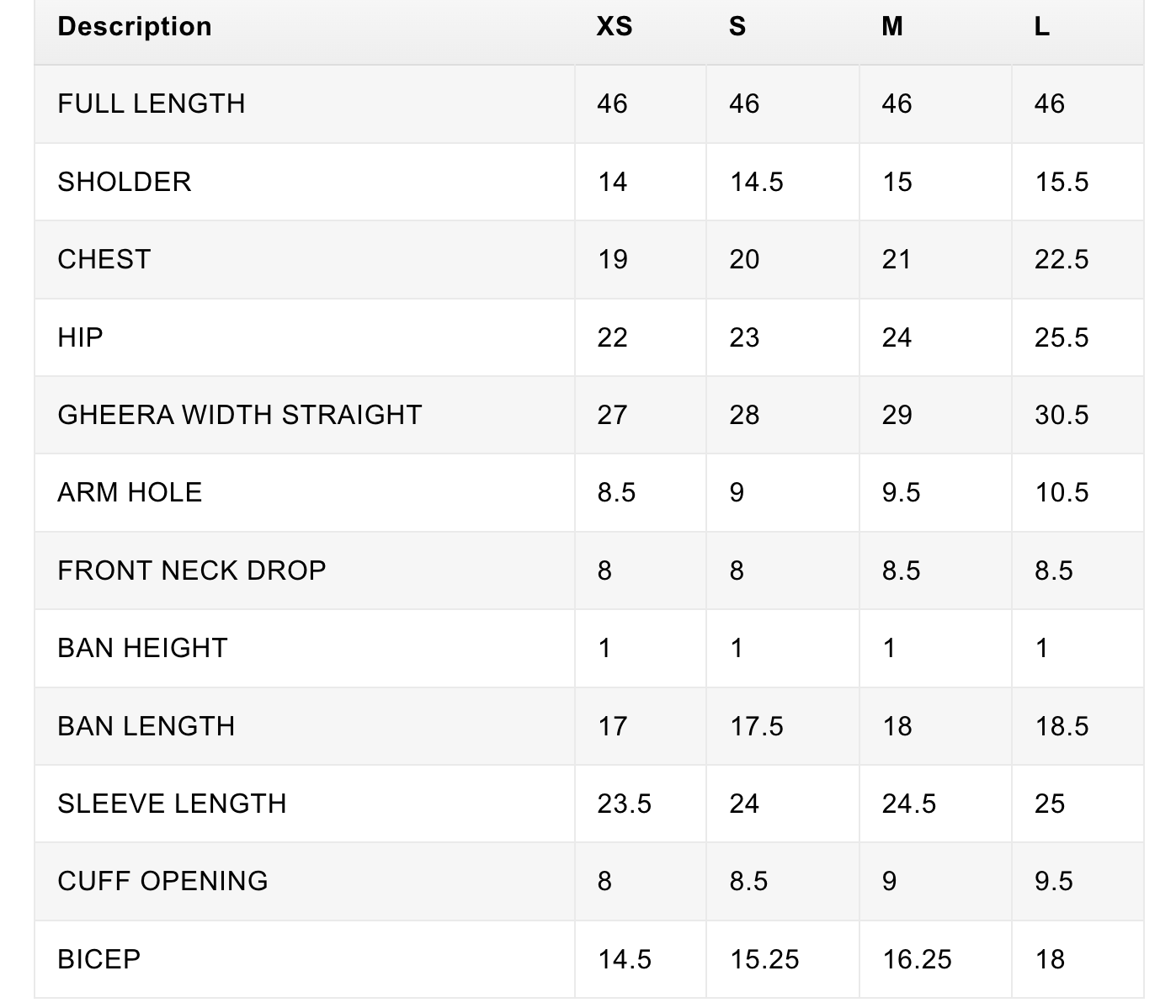This screenshot has width=1176, height=1008.
Task: Click SHOLDER value 14.5 for S
Action: 757,182
